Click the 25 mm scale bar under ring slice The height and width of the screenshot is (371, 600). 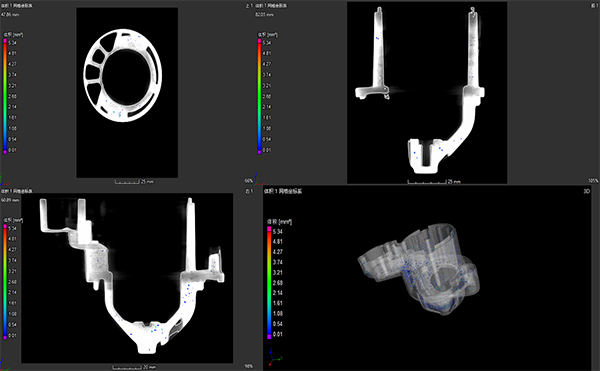point(134,181)
